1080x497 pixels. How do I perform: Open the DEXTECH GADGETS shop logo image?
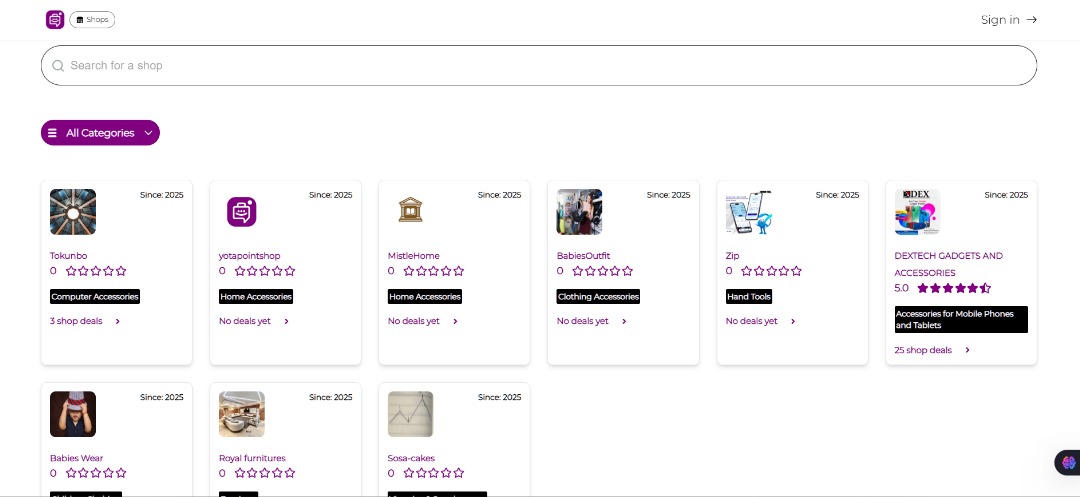point(917,212)
